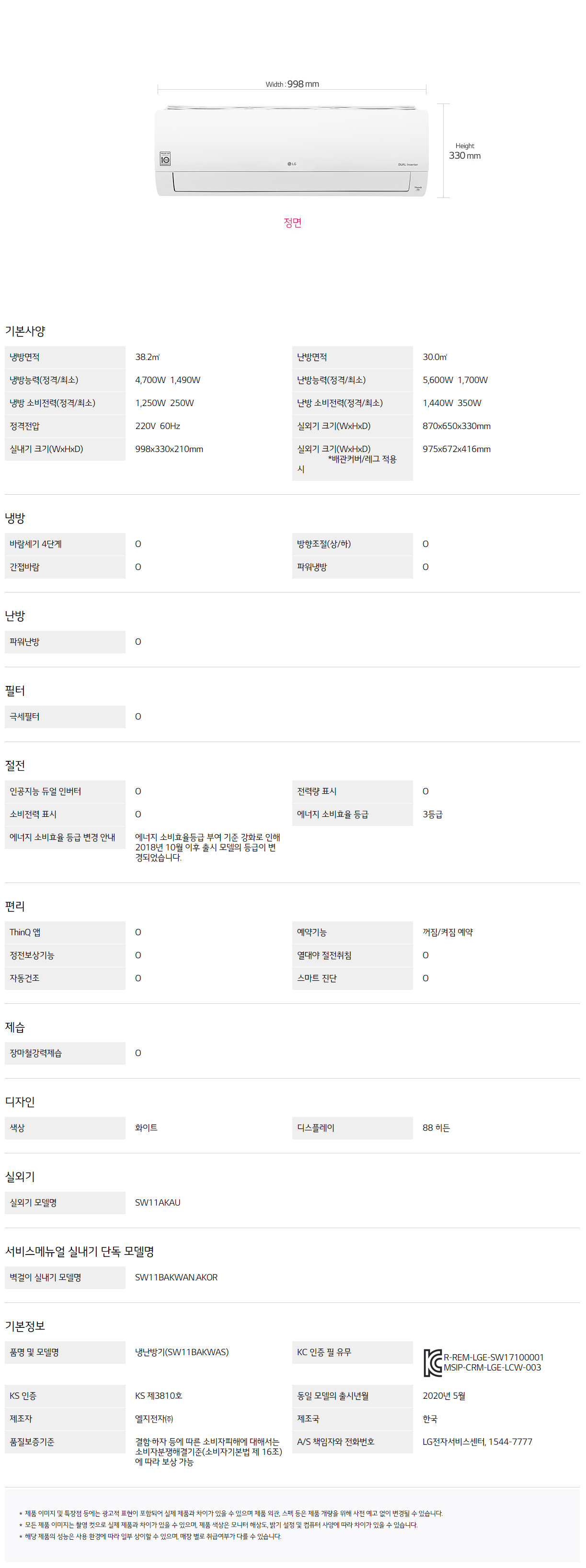Select the 정면 front view label
The width and height of the screenshot is (586, 1568).
[293, 223]
